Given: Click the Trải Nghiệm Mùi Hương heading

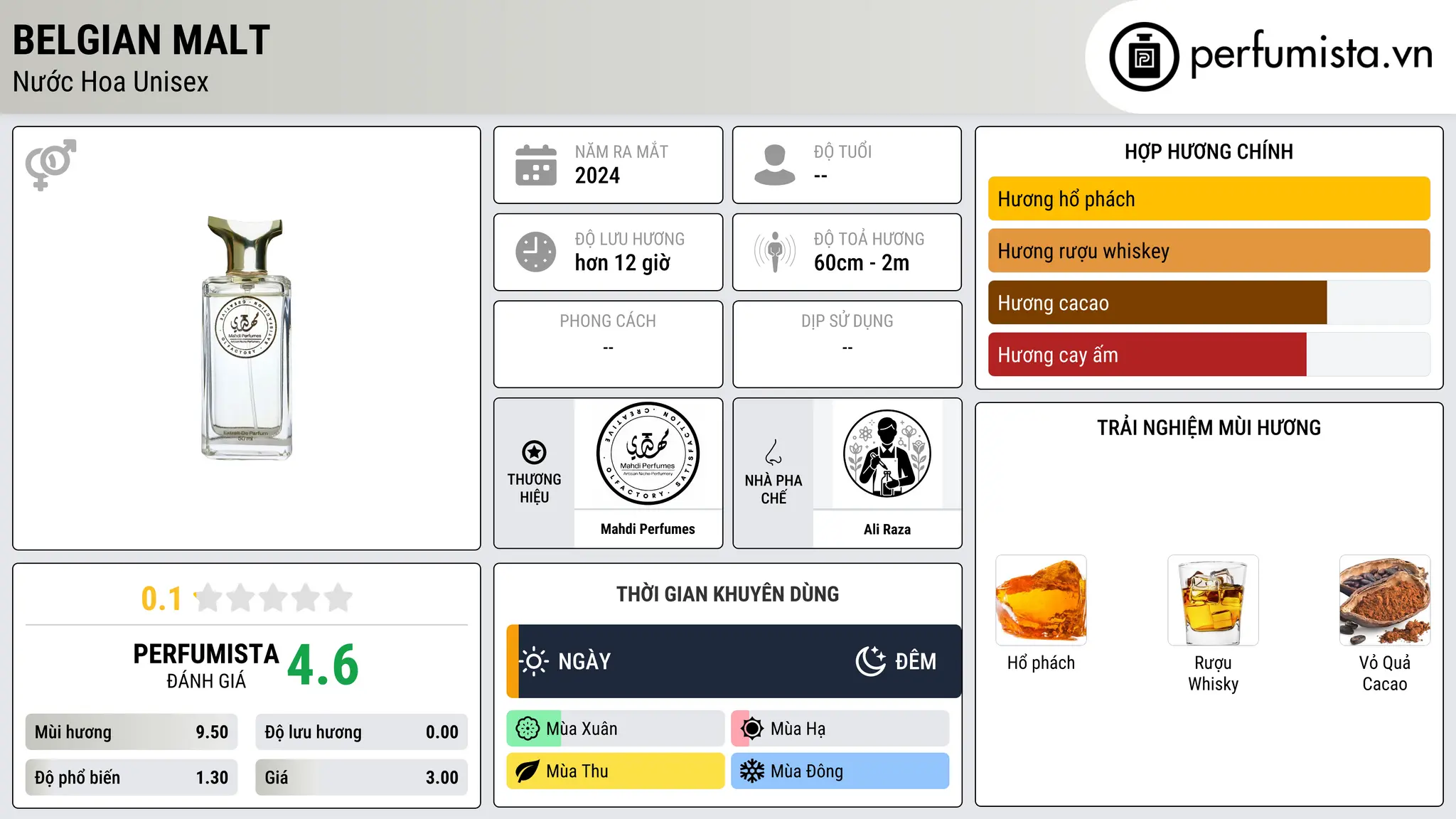Looking at the screenshot, I should [x=1209, y=427].
